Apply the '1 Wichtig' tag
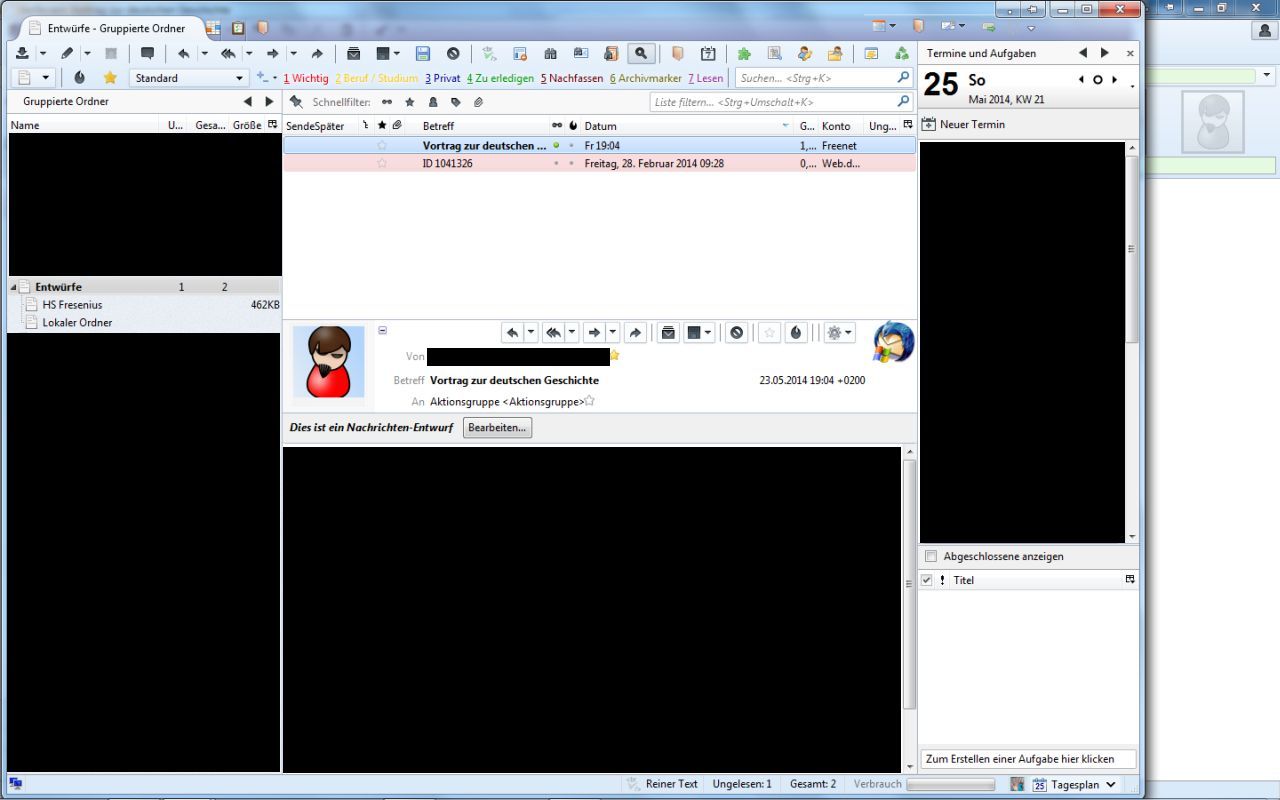 click(305, 78)
